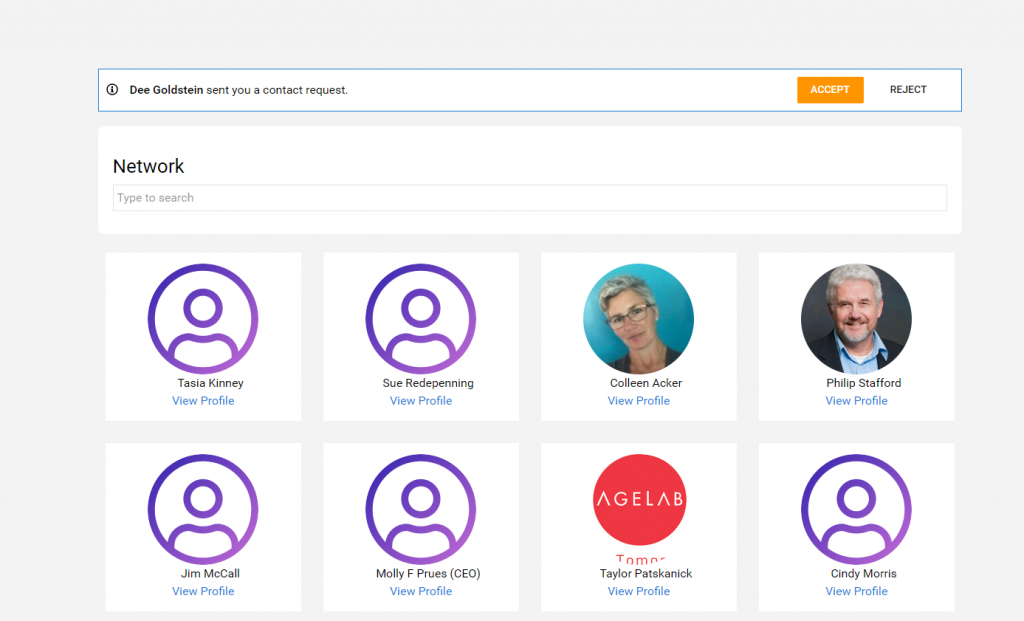
Task: Select Colleen Acker's profile photo
Action: (x=639, y=319)
